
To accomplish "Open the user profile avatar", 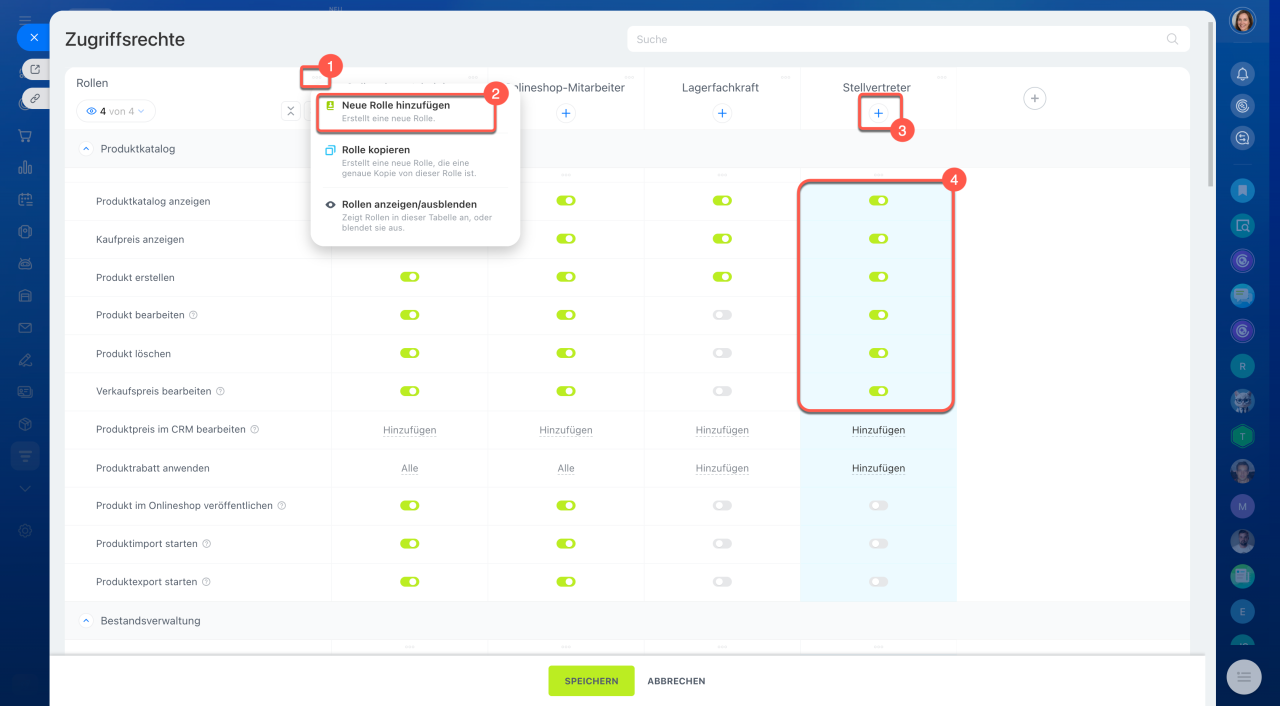I will 1242,21.
